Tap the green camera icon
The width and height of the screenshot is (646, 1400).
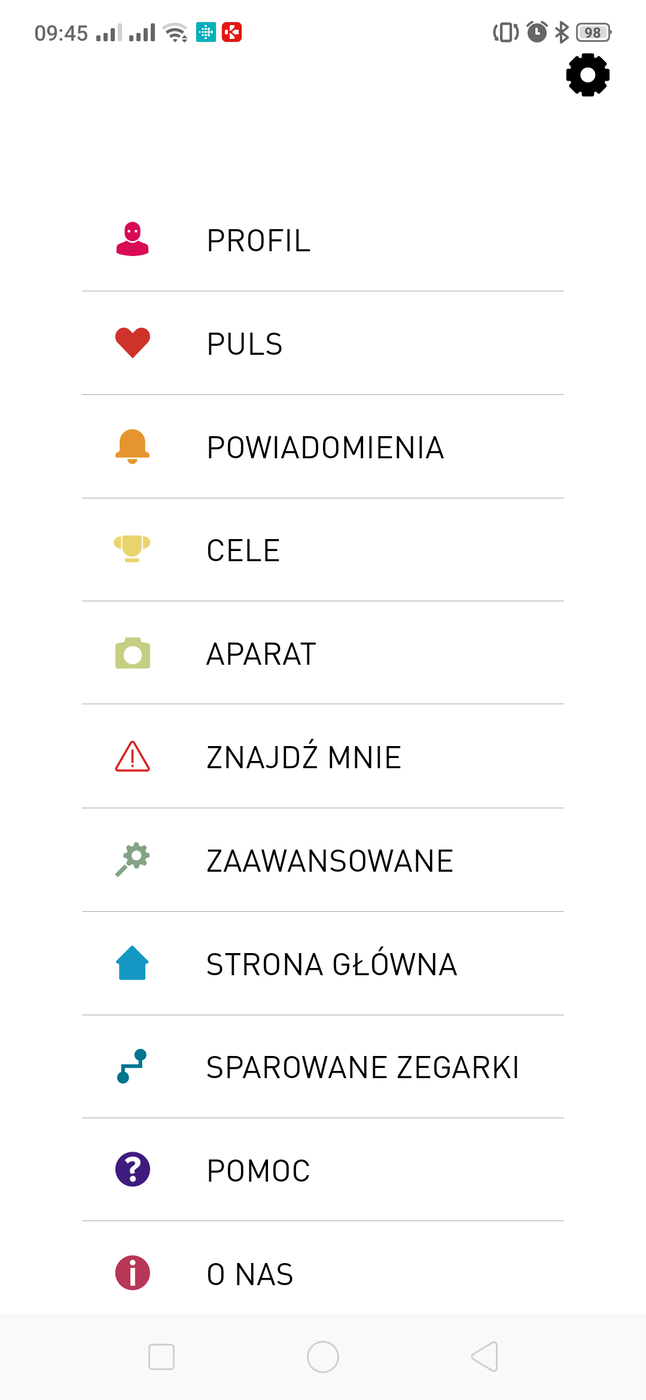pyautogui.click(x=132, y=653)
